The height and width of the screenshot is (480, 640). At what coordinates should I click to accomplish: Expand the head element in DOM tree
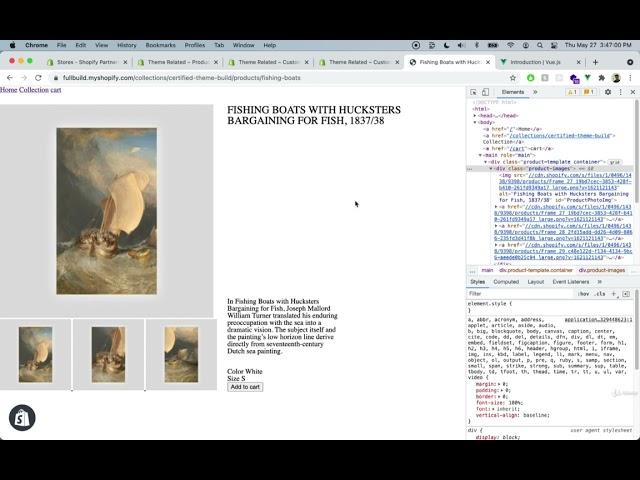click(x=476, y=115)
